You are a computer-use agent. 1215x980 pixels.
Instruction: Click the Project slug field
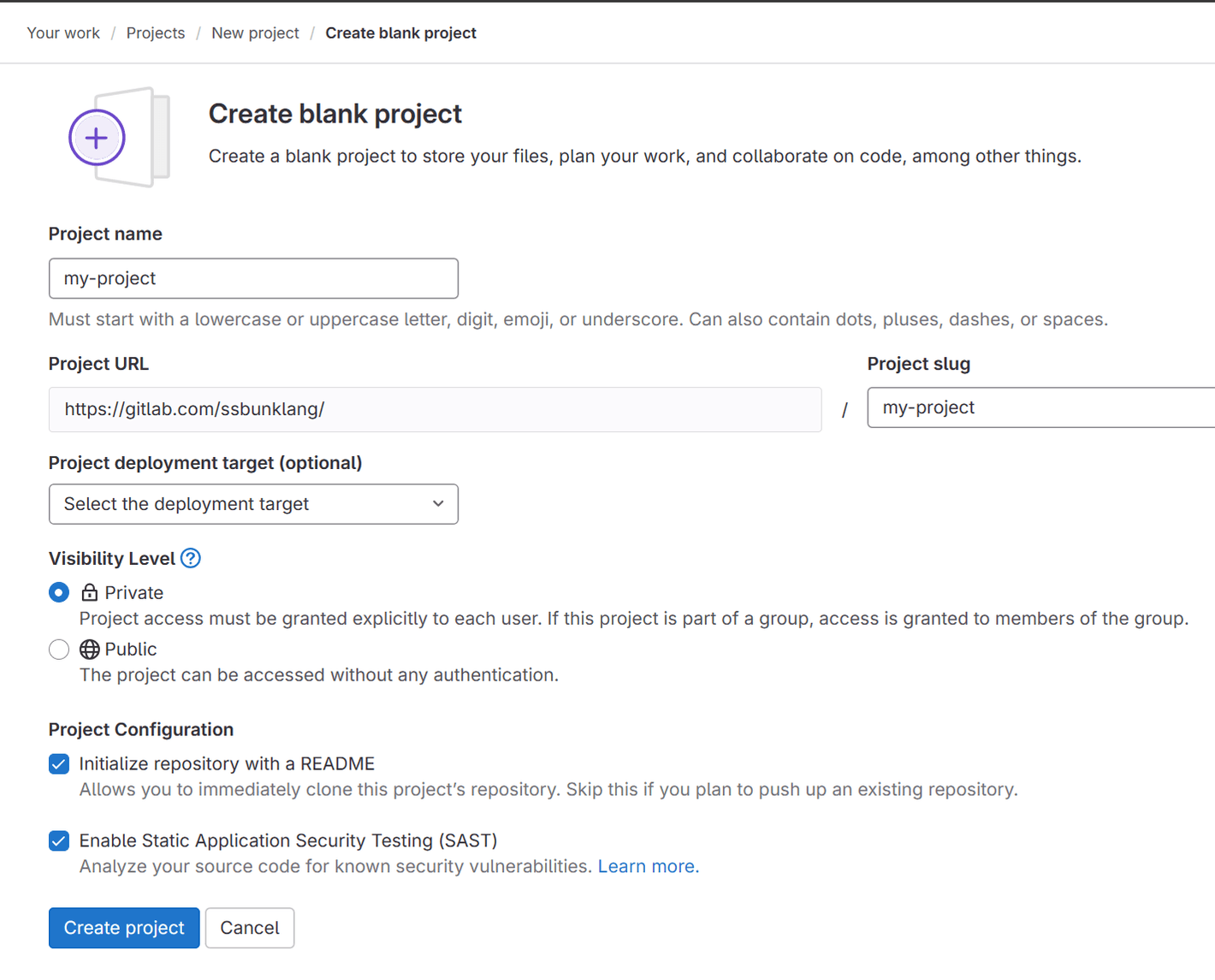click(x=1040, y=407)
